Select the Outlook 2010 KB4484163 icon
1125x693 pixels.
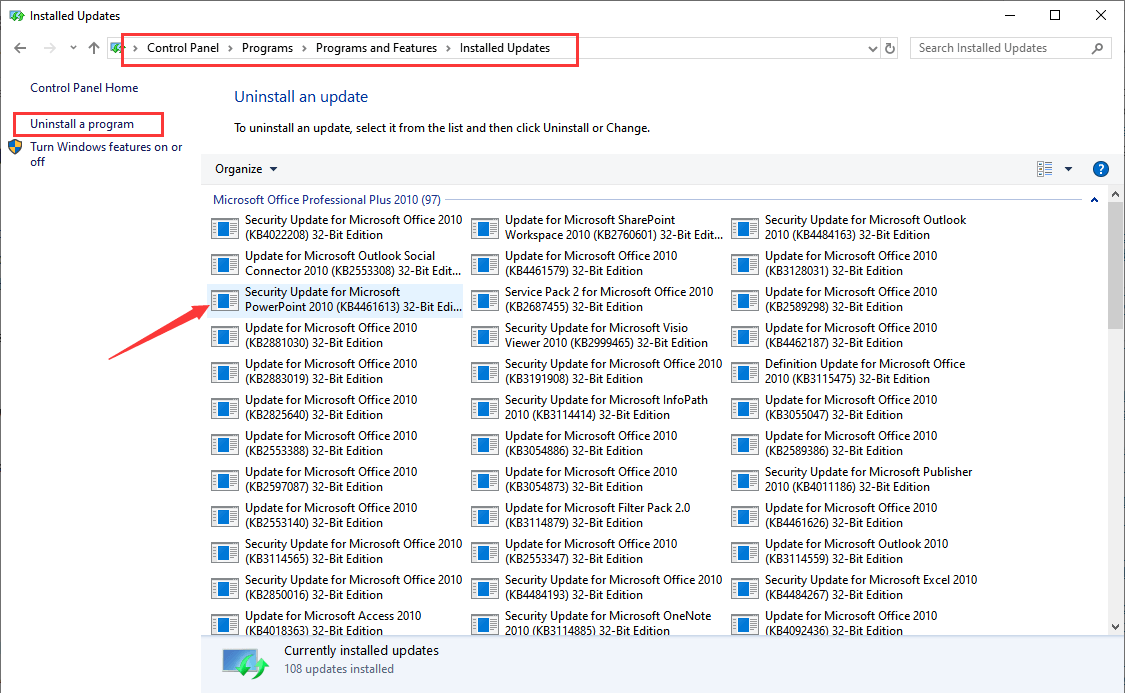tap(744, 228)
